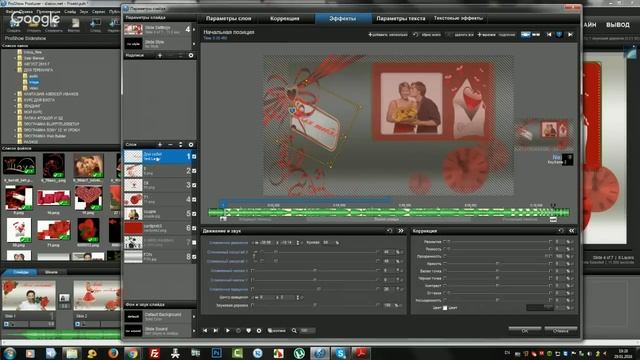Image resolution: width=640 pixels, height=360 pixels.
Task: Click the gear icon in the bottom playback bar
Action: pyautogui.click(x=259, y=330)
